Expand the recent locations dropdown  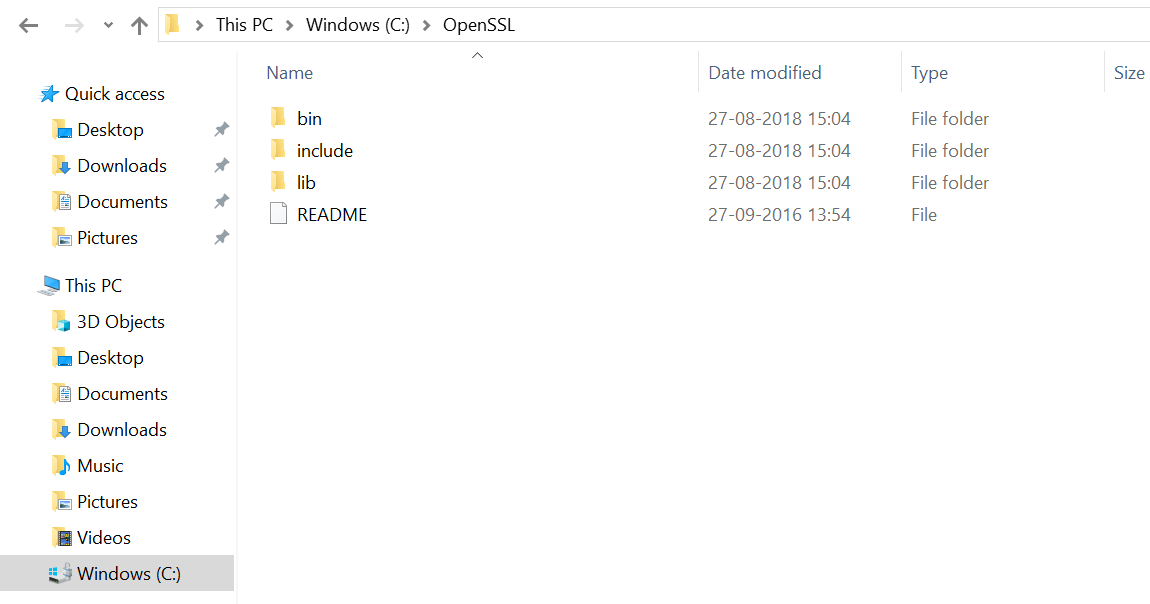click(x=107, y=25)
